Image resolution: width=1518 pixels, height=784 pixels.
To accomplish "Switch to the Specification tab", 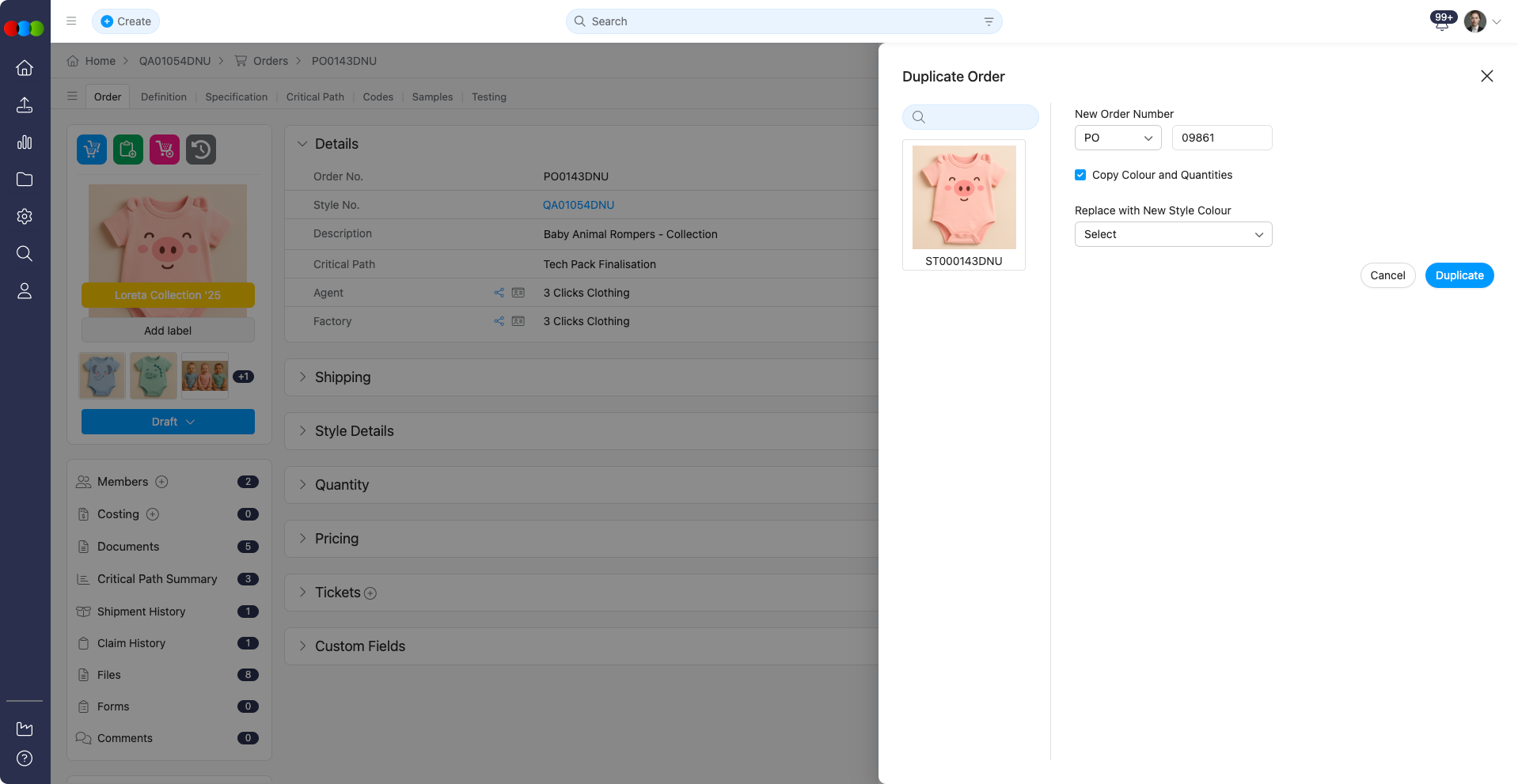I will pos(236,97).
